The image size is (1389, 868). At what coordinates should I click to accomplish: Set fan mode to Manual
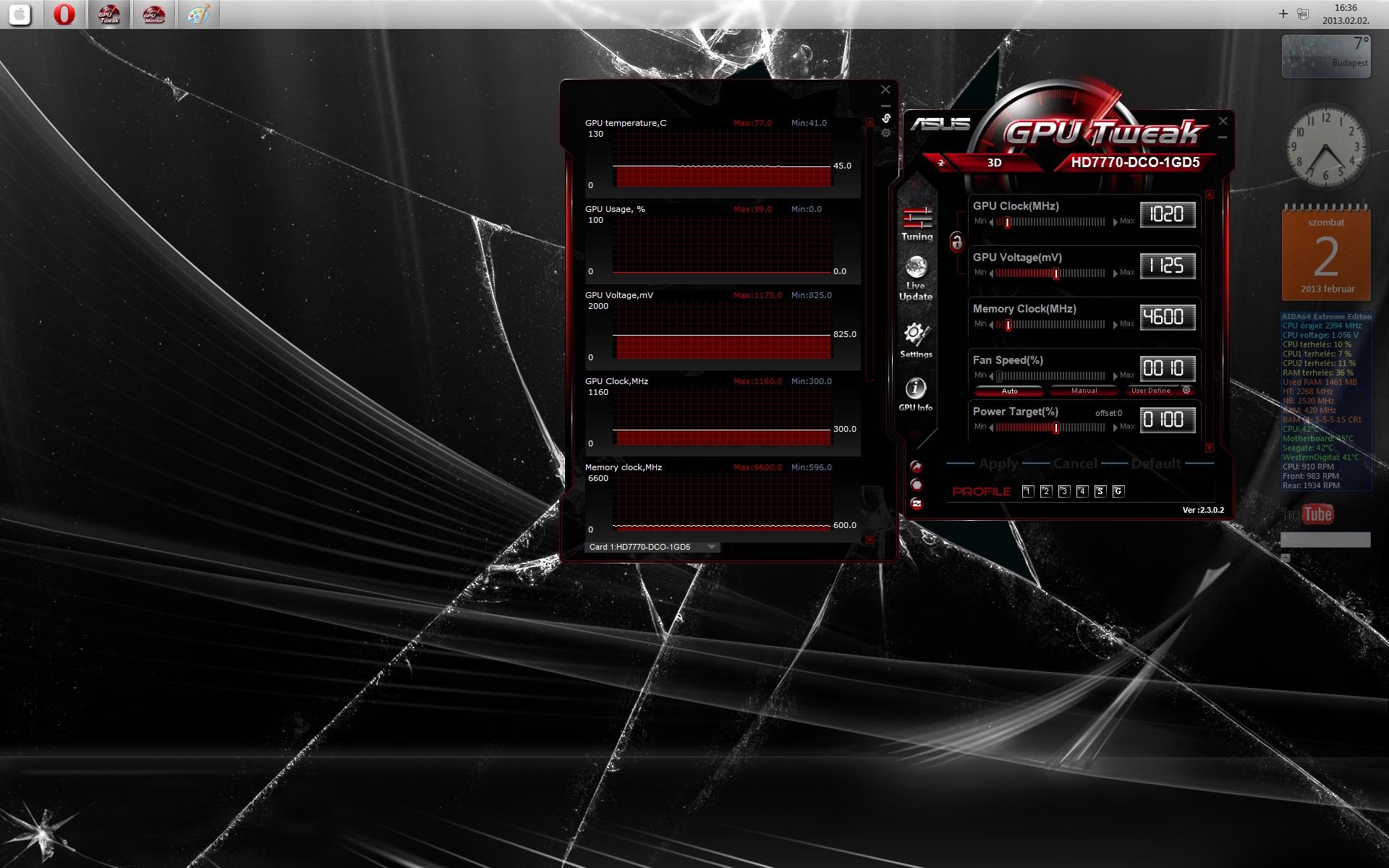pyautogui.click(x=1084, y=391)
